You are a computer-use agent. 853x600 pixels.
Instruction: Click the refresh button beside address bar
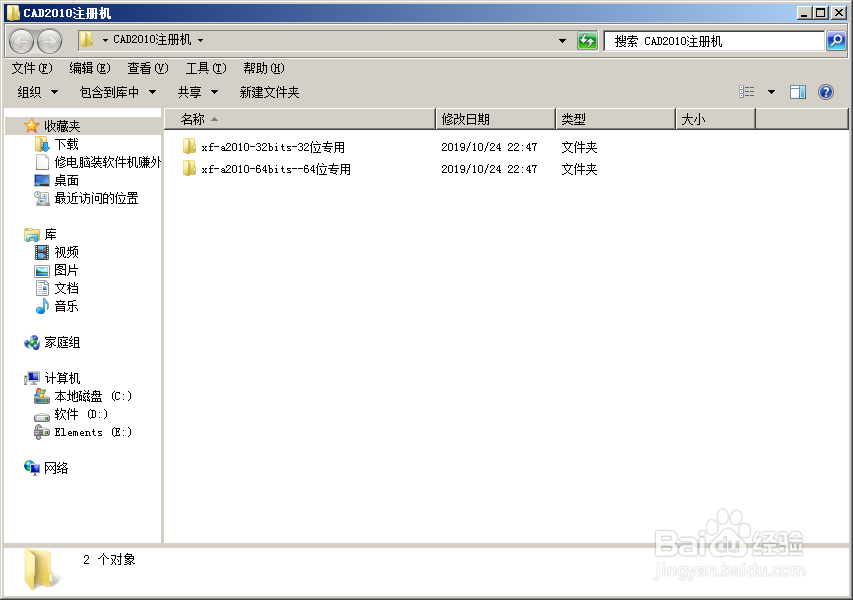tap(587, 41)
